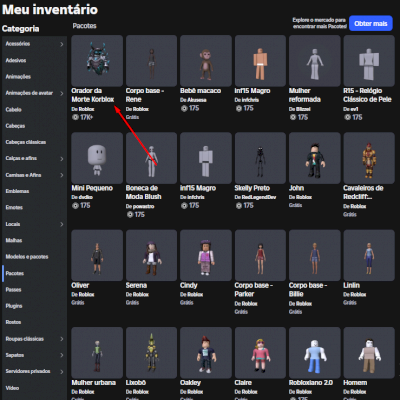Viewport: 400px width, 400px height.
Task: Expand the Servidores privados chevron
Action: point(62,371)
